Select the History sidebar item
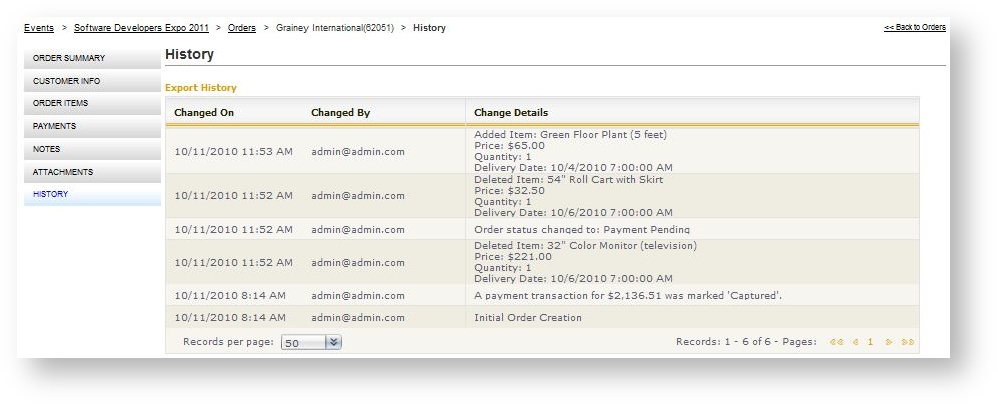This screenshot has width=998, height=406. click(91, 194)
